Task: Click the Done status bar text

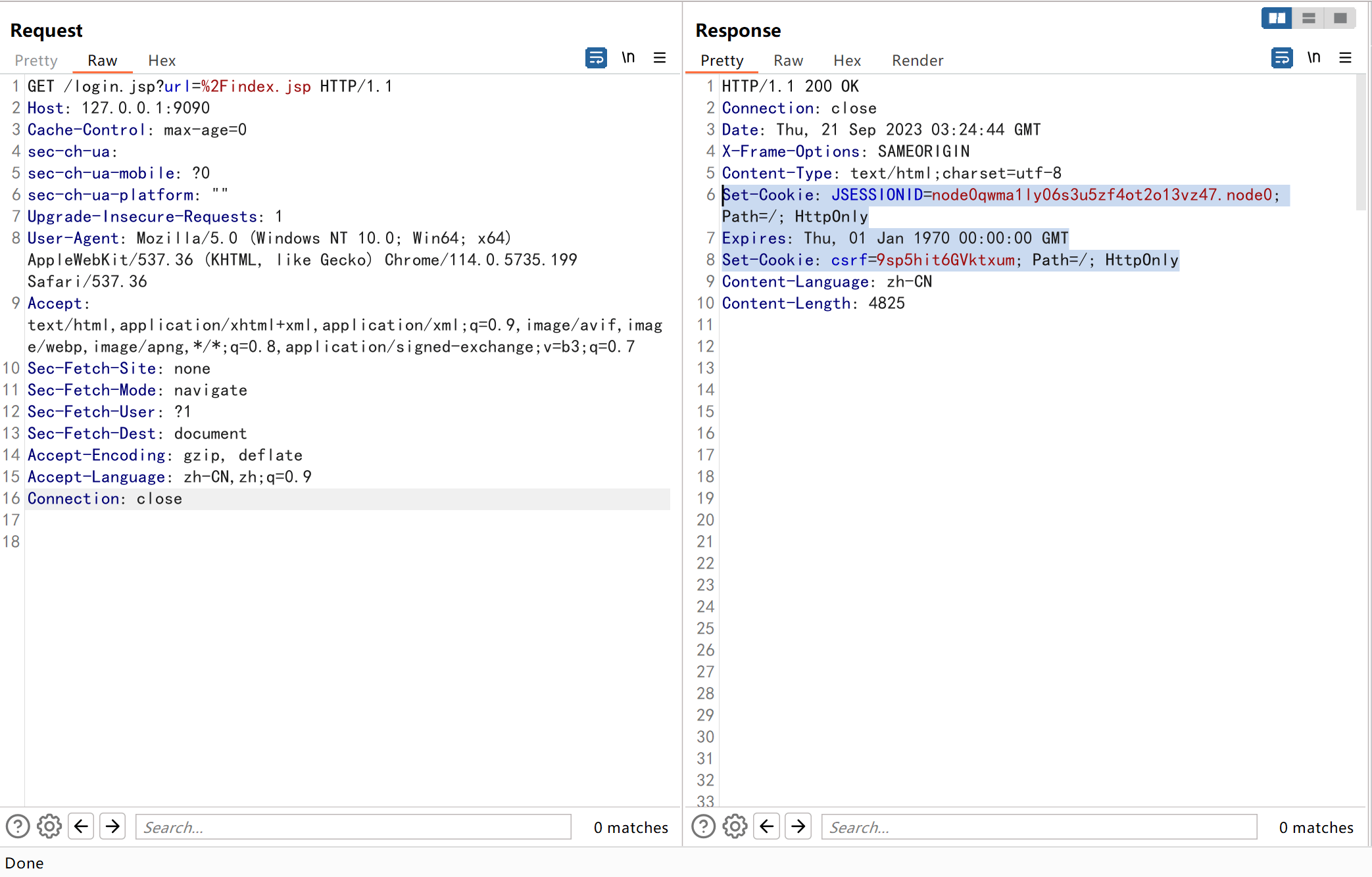Action: [24, 863]
